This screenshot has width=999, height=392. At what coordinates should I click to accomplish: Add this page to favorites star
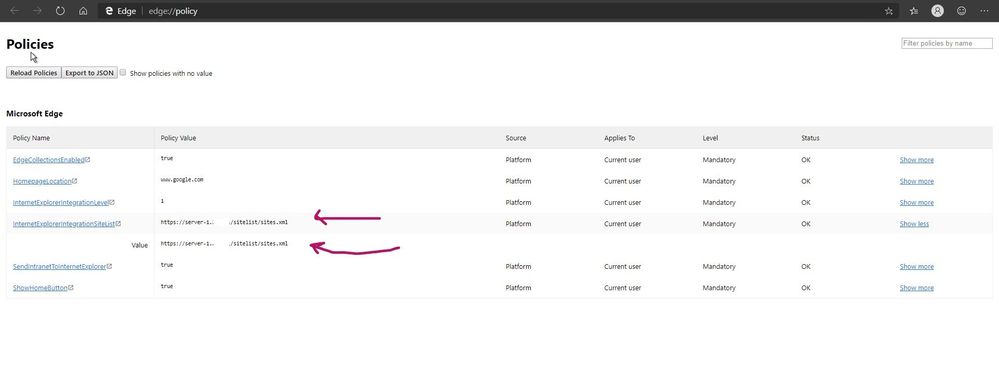888,11
